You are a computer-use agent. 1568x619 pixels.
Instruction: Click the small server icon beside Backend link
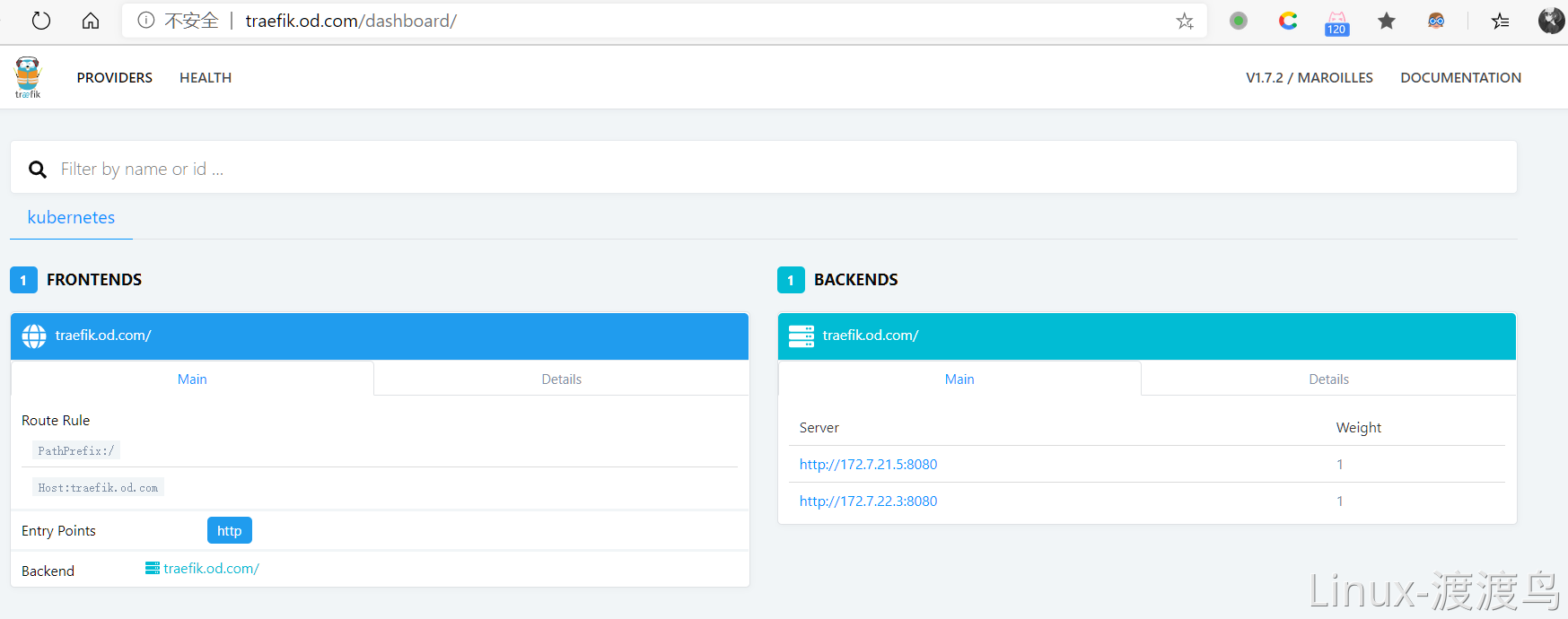click(153, 568)
